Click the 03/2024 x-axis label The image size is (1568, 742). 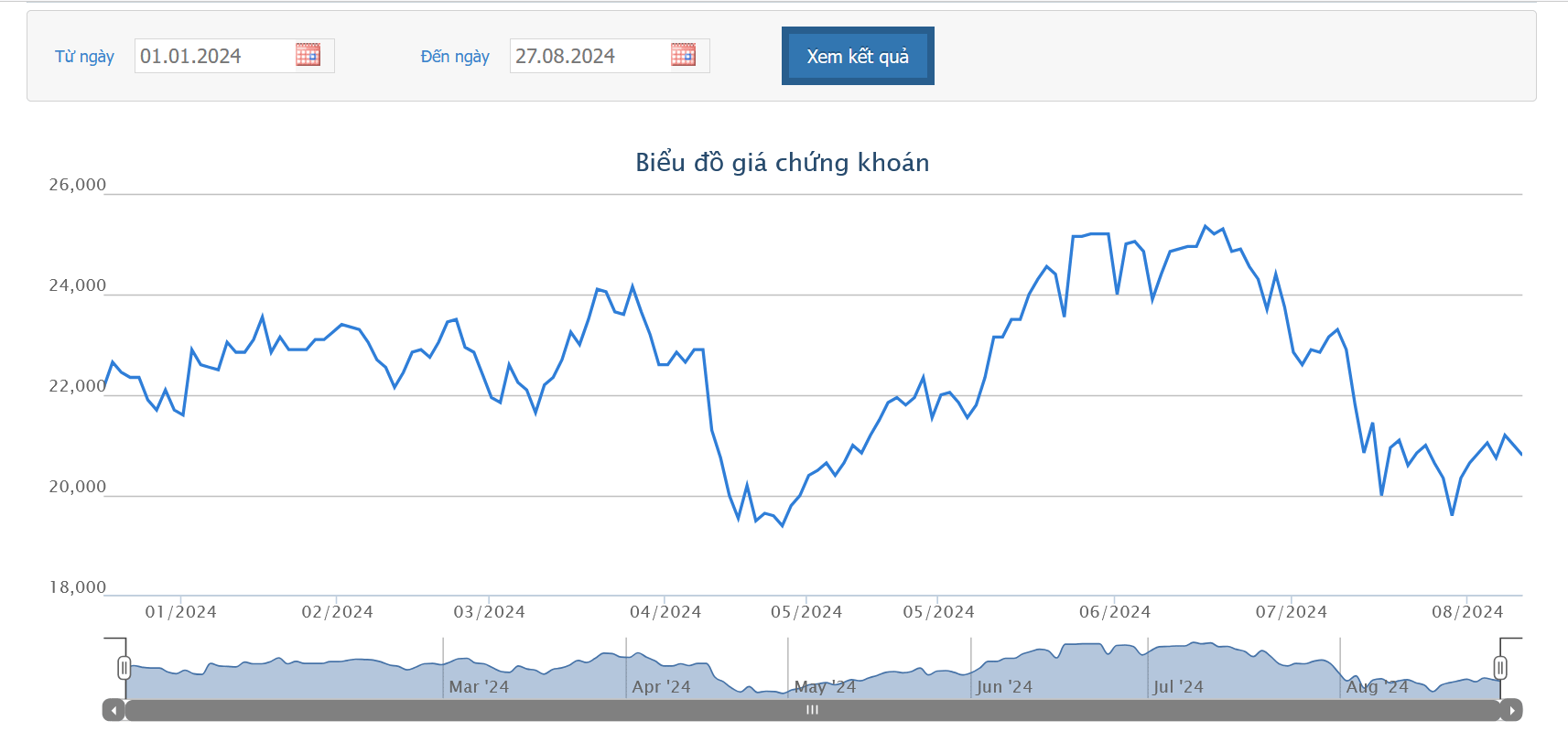[490, 612]
